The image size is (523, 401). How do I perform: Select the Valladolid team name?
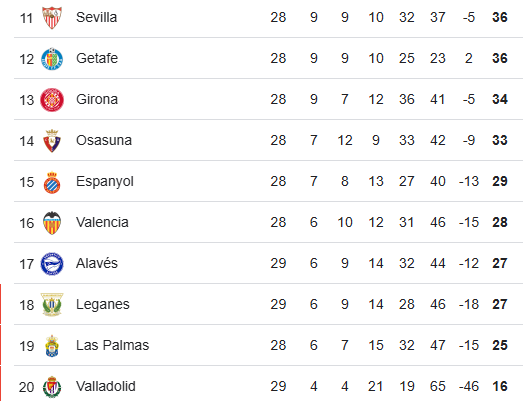tap(106, 387)
